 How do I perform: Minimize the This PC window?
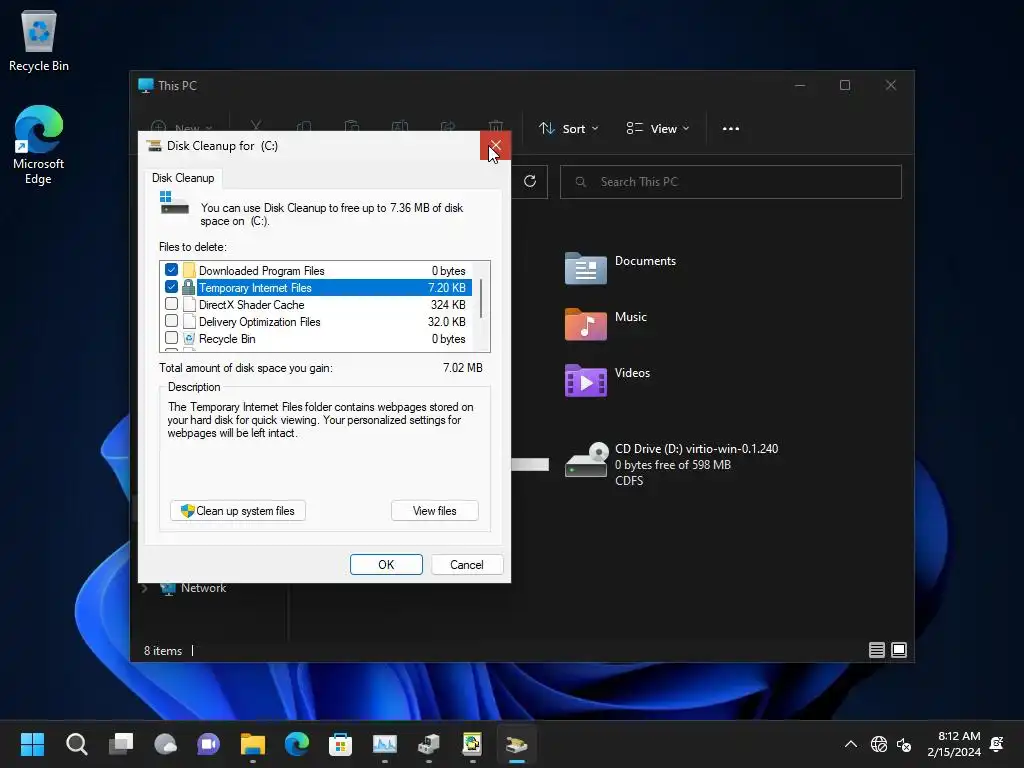point(800,86)
